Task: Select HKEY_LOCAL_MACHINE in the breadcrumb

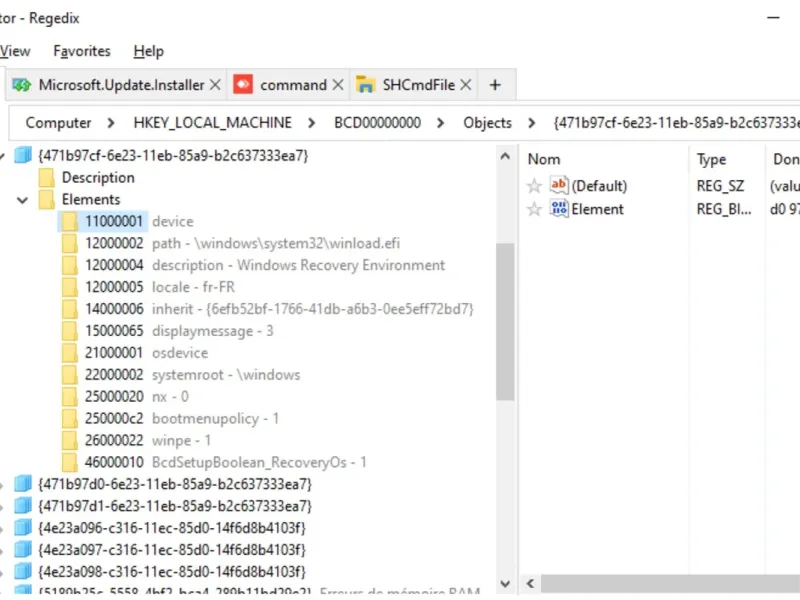Action: (x=212, y=123)
